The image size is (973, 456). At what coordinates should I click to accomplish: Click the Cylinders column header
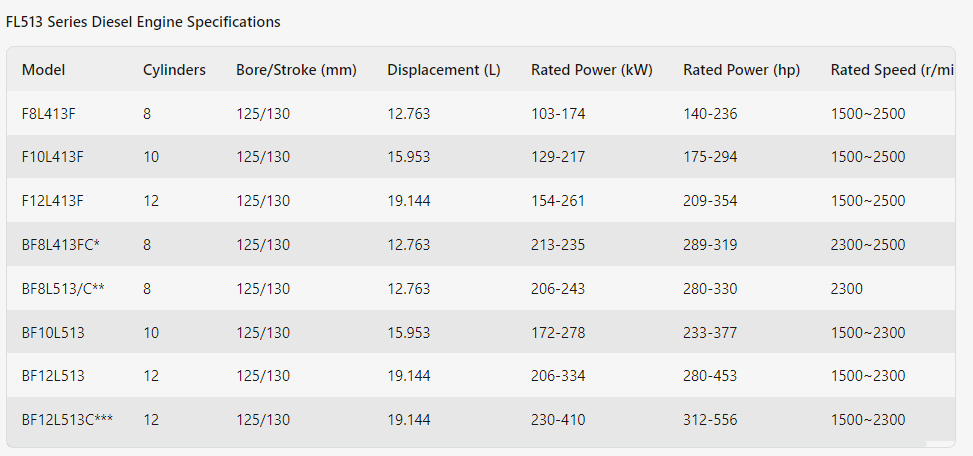coord(174,70)
